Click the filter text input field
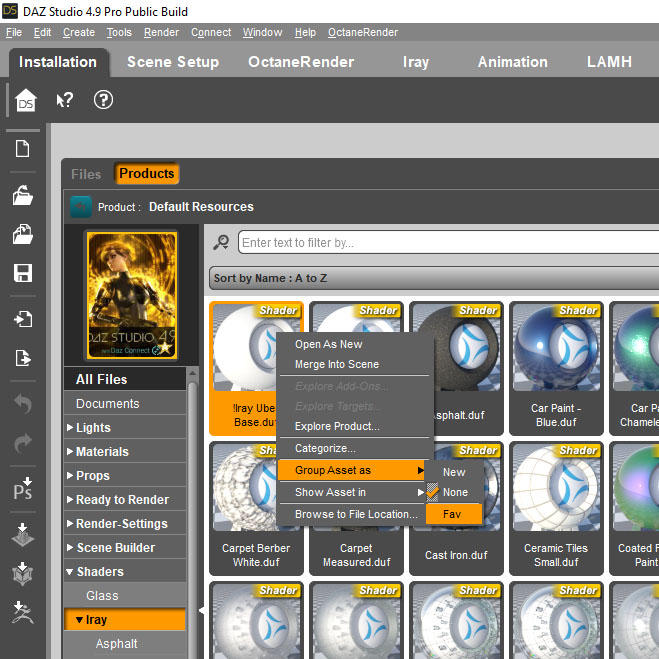Screen dimensions: 659x659 pyautogui.click(x=448, y=243)
